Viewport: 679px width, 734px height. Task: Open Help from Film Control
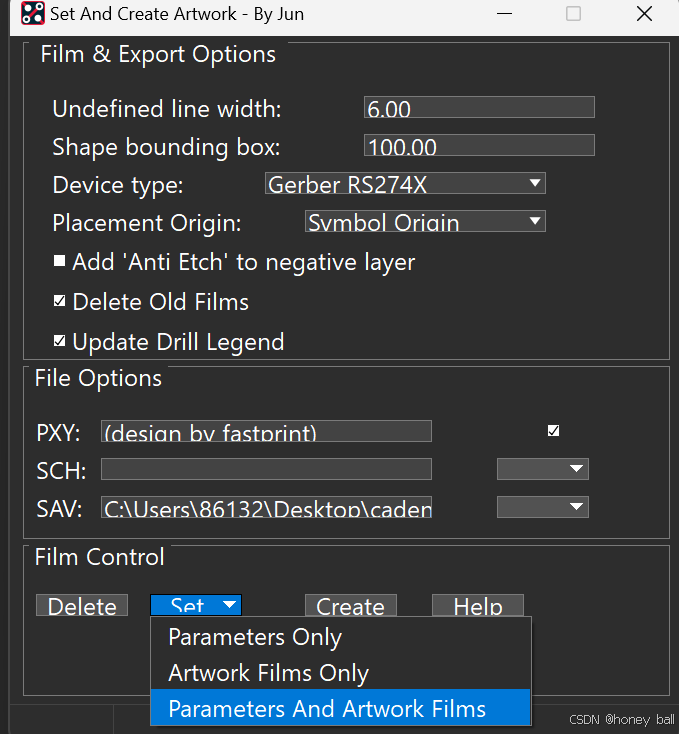point(477,606)
